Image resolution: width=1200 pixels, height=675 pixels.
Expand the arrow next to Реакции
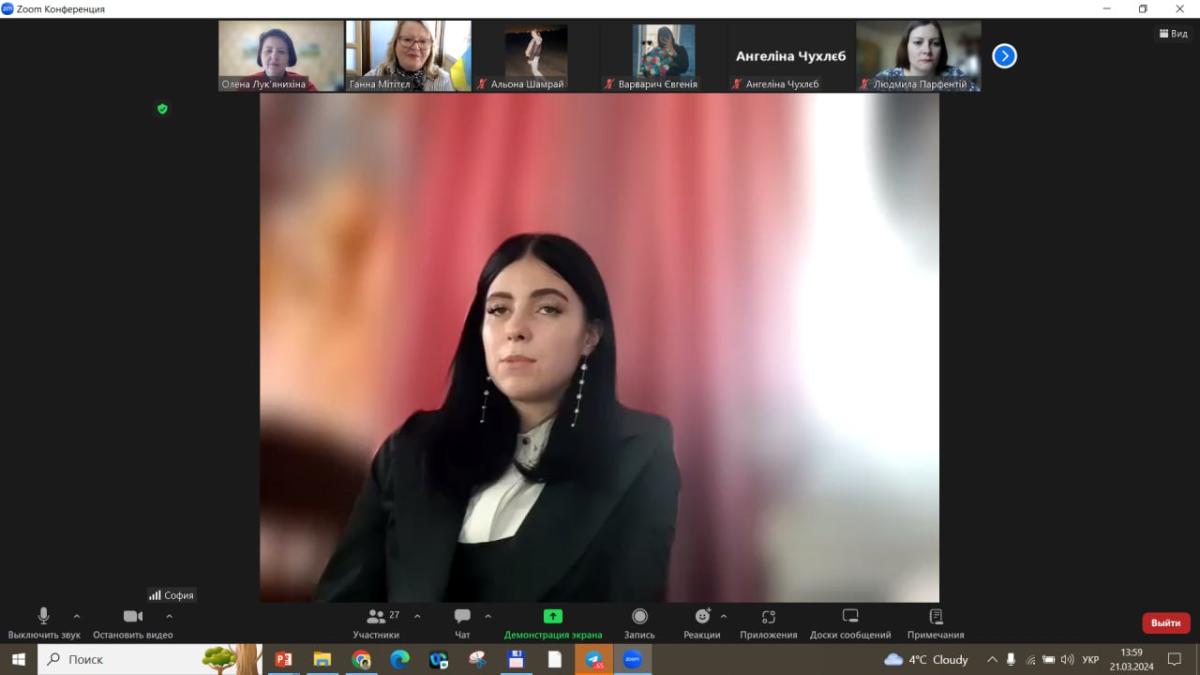(724, 616)
